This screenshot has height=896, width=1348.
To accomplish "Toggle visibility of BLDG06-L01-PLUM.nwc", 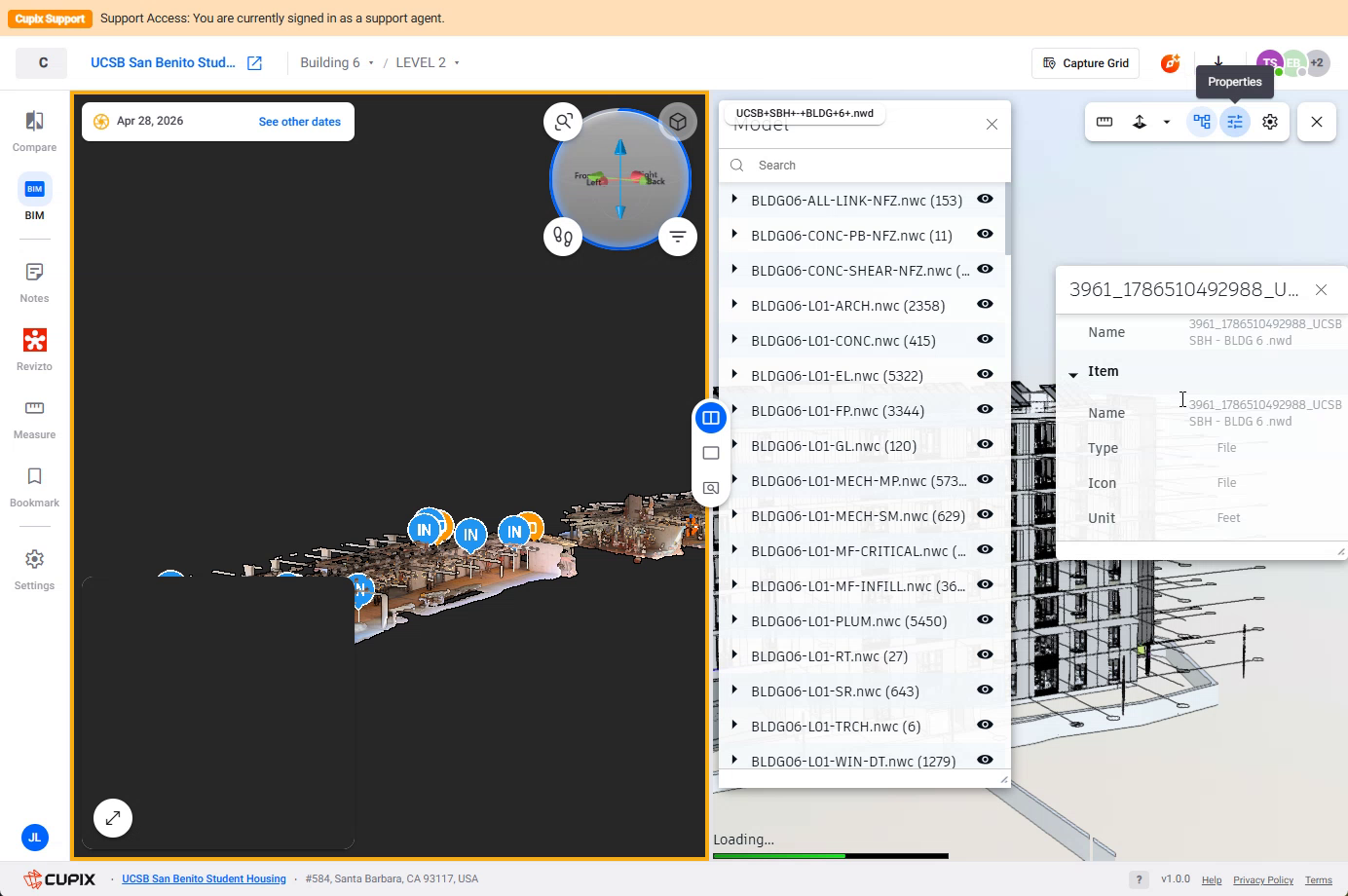I will (985, 619).
